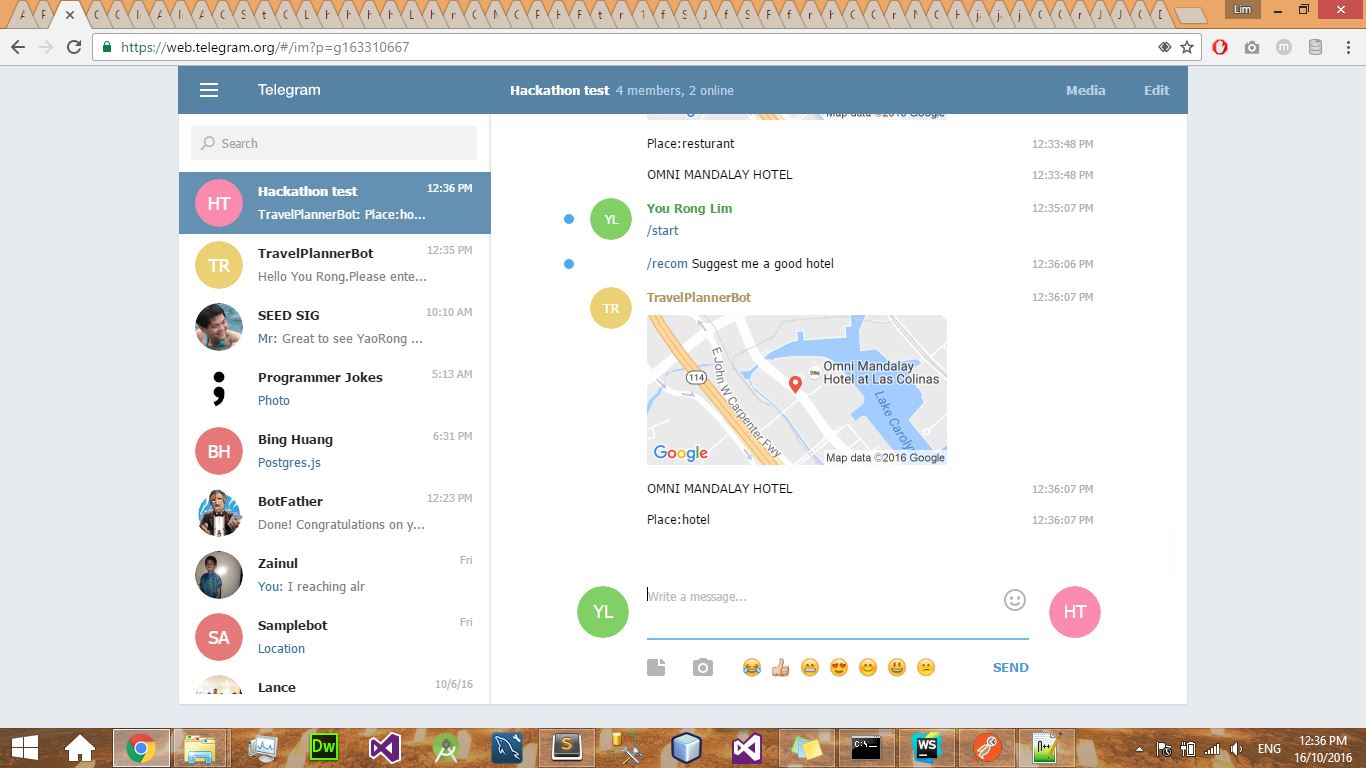Click OMNI MANDALAY HOTEL message sent 12:36:07
Image resolution: width=1366 pixels, height=768 pixels.
point(720,489)
